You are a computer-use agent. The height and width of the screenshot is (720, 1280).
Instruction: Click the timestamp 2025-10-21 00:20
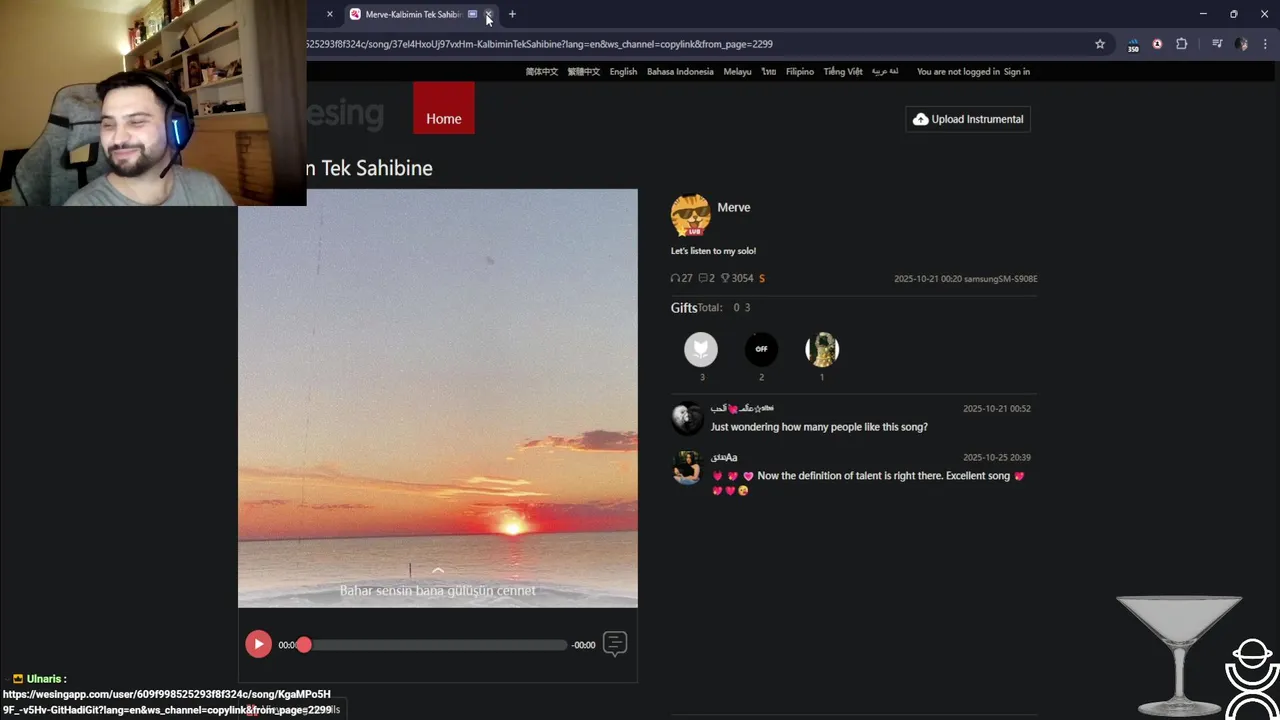(927, 279)
